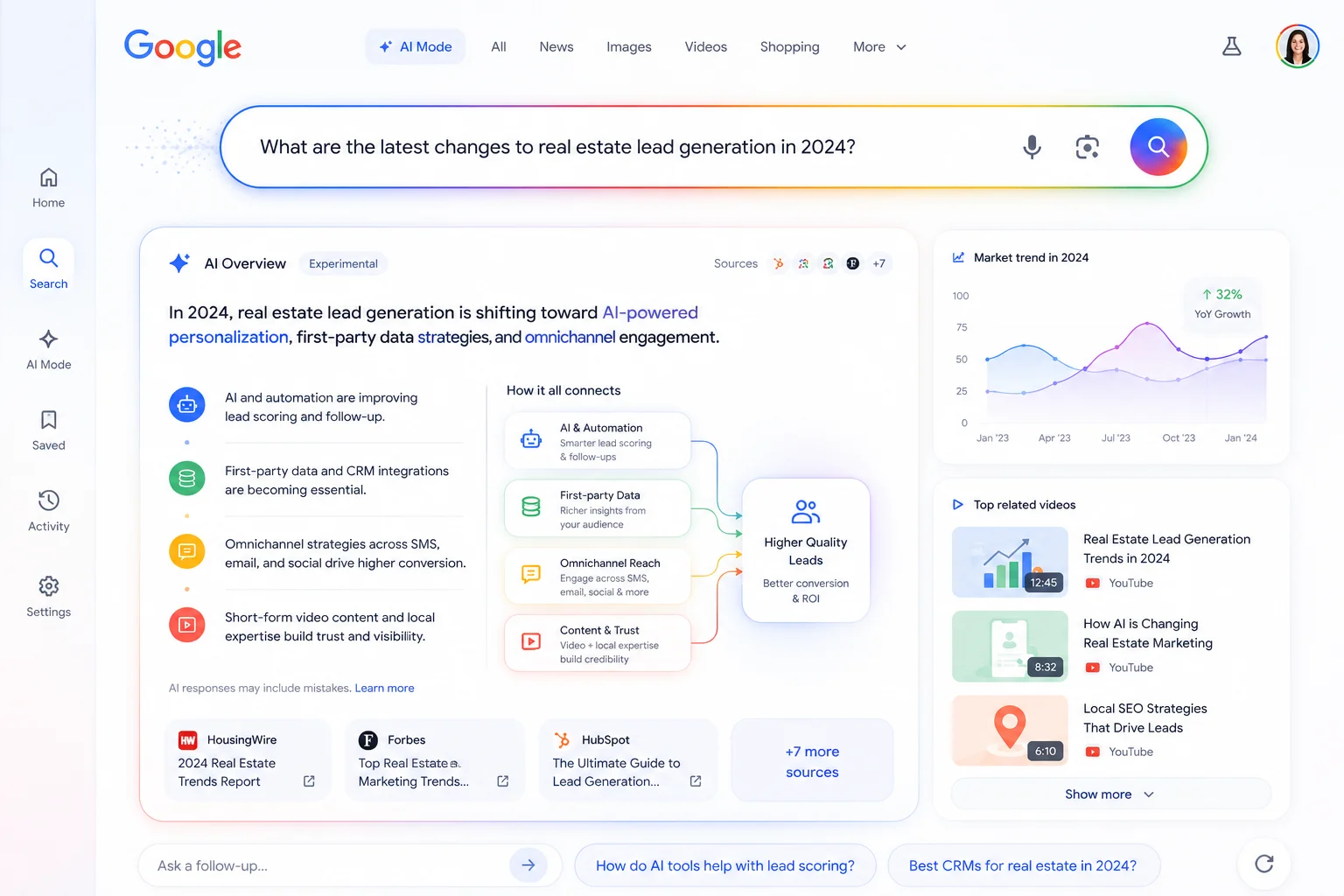The image size is (1344, 896).
Task: Open AI Mode in the sidebar
Action: [49, 349]
